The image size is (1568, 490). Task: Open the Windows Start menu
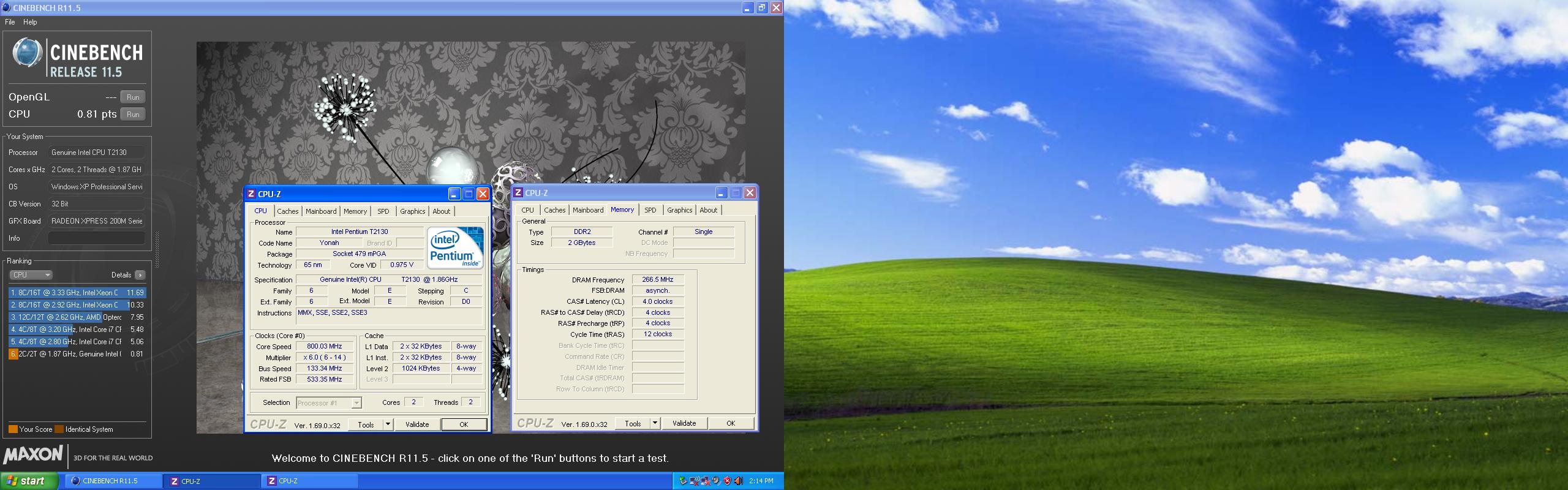tap(29, 481)
